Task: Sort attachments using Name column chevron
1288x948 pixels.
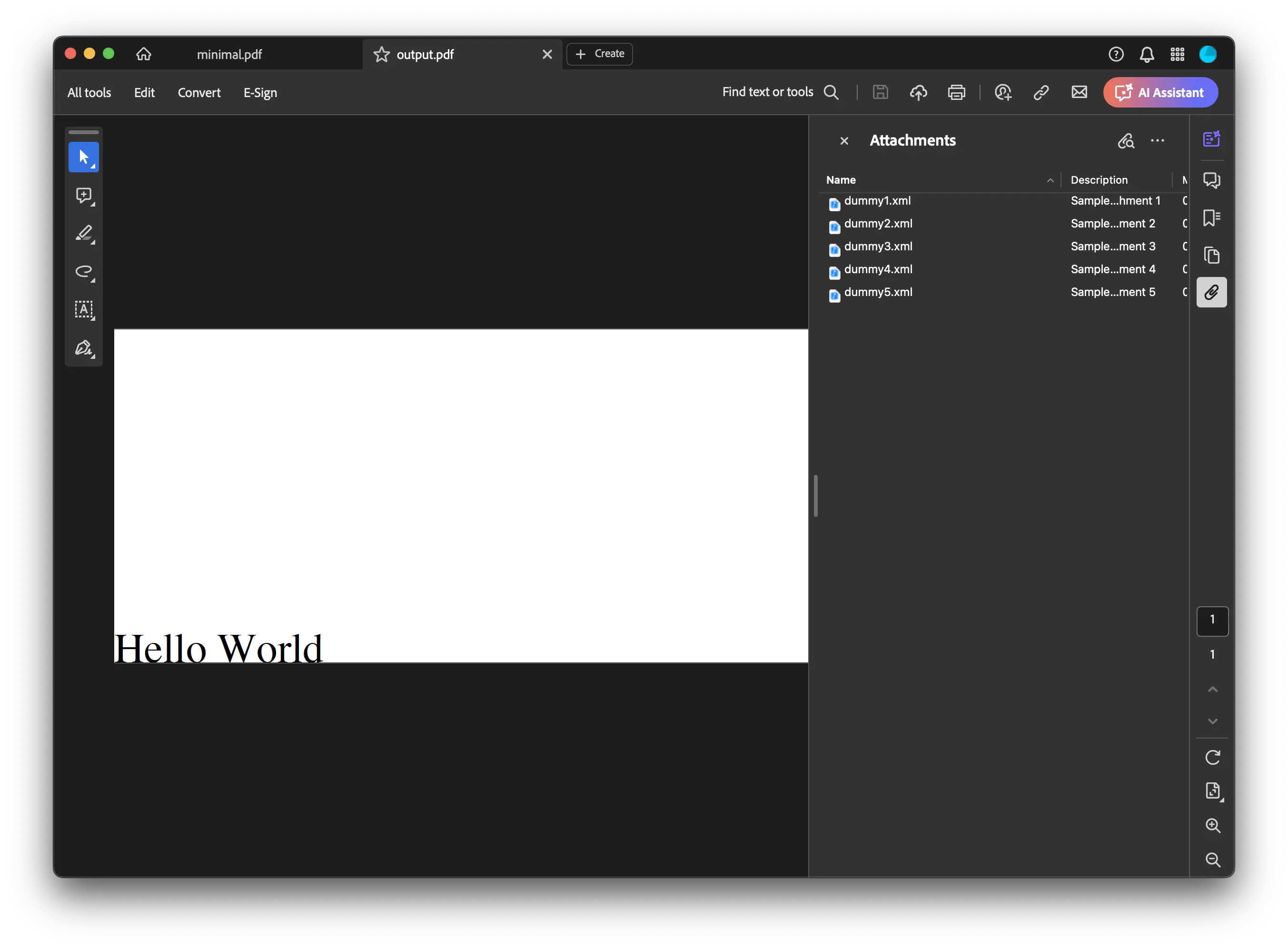Action: (x=1050, y=179)
